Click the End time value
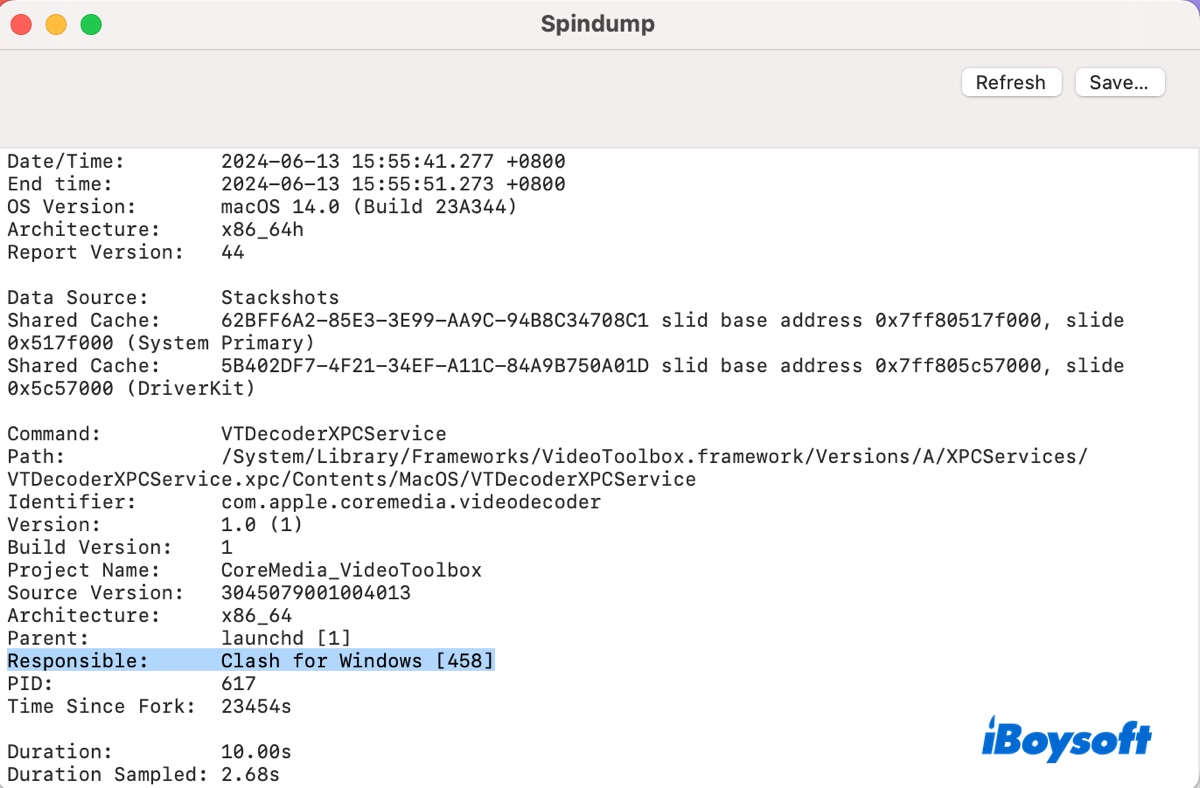 (x=392, y=184)
